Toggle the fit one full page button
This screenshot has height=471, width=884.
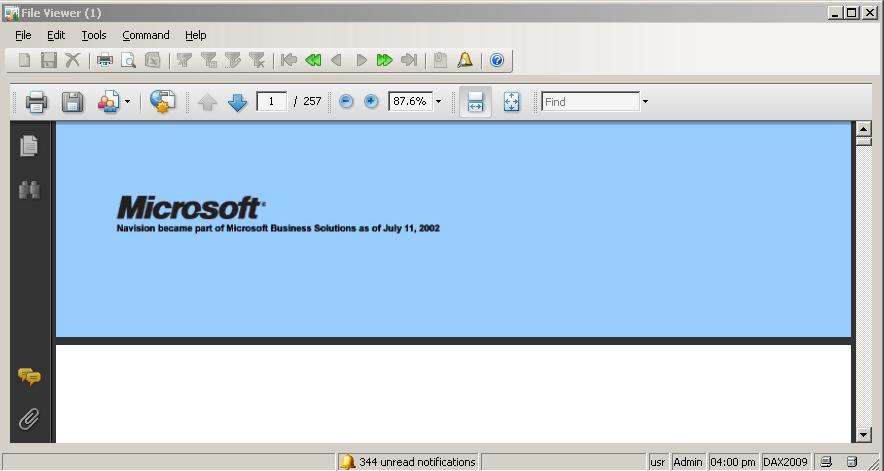511,102
